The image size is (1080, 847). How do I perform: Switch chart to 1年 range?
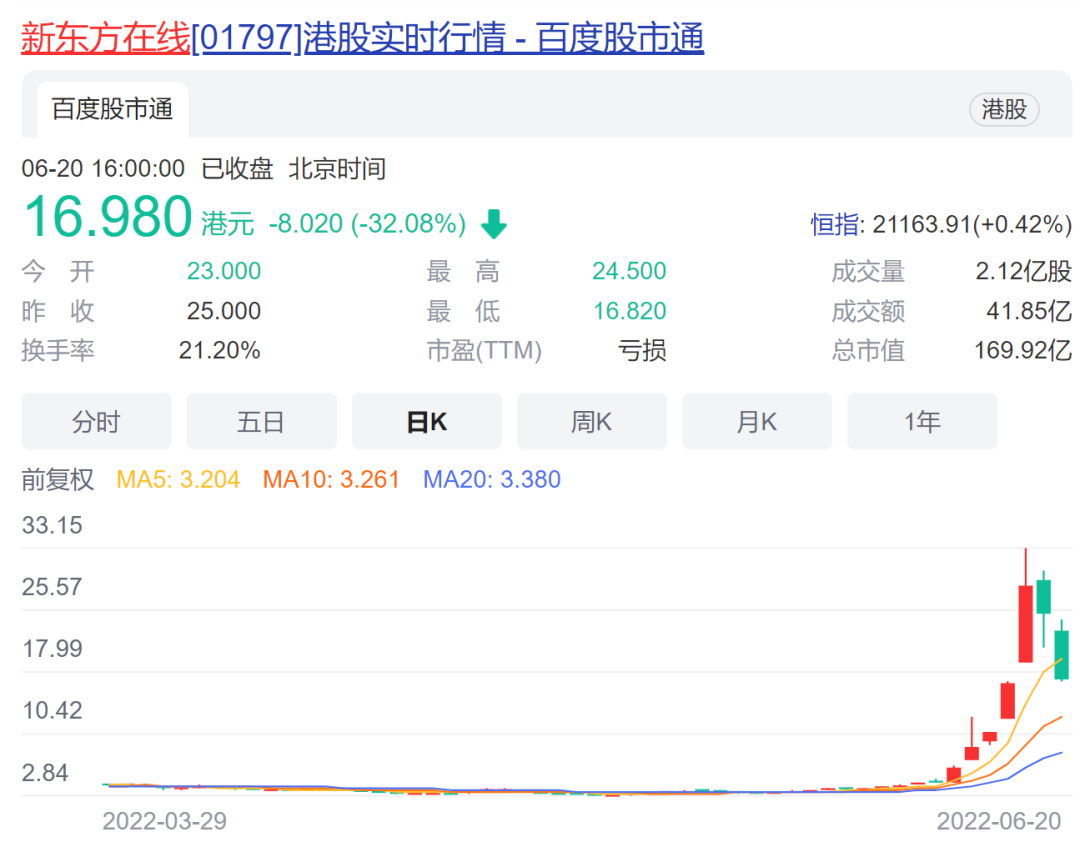coord(921,421)
